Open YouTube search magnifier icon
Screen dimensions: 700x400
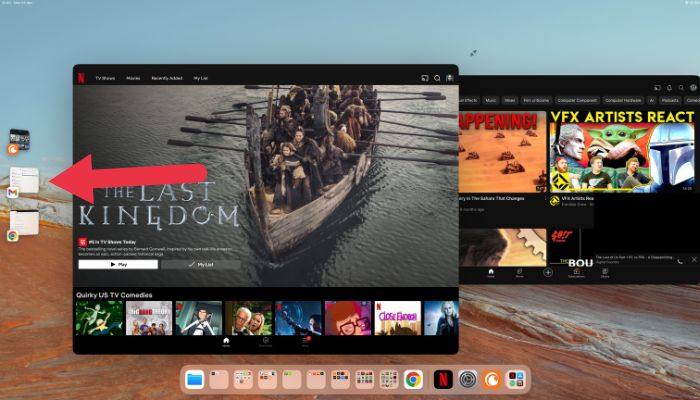(x=681, y=88)
